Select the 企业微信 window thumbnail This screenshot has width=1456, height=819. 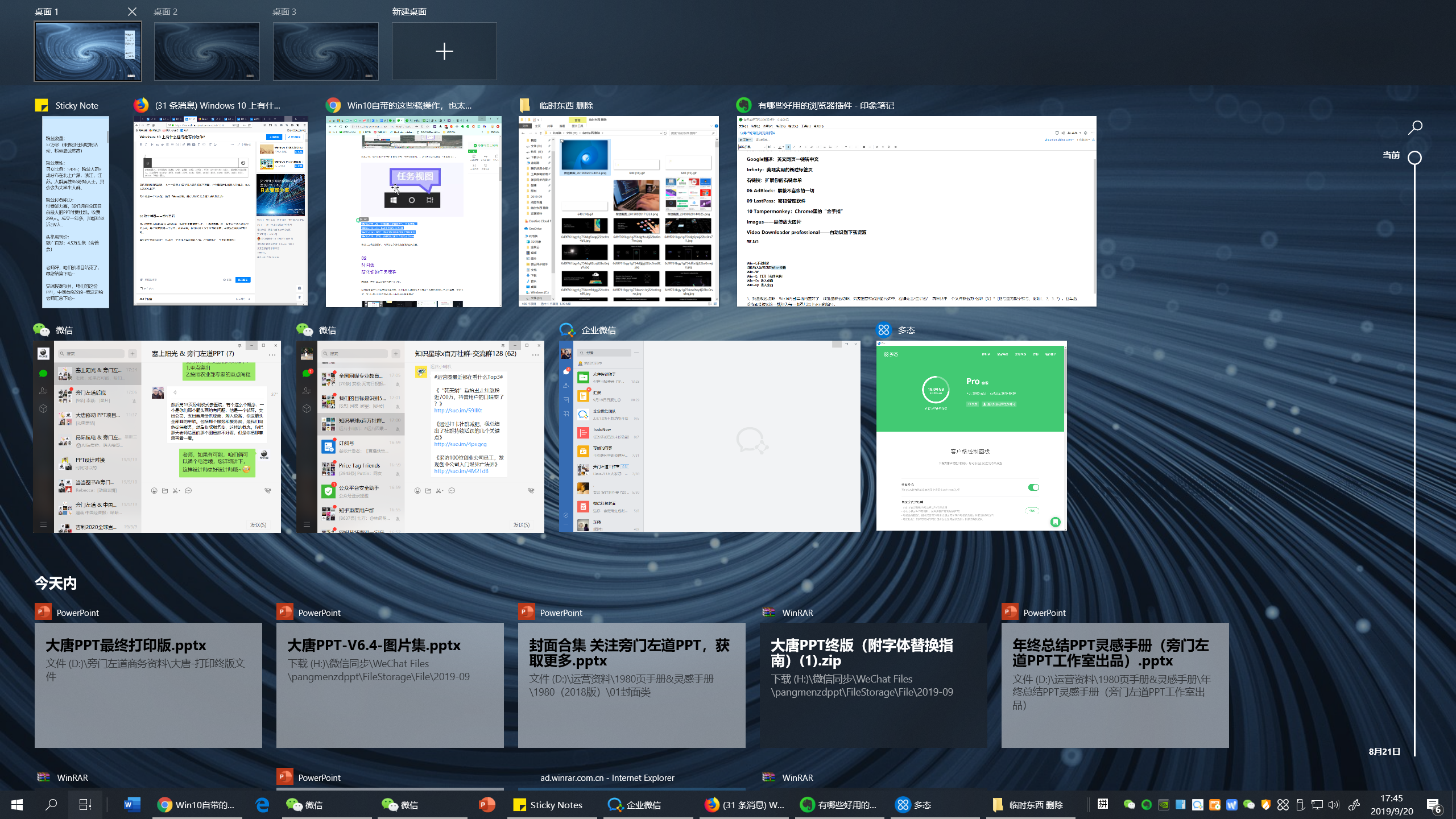coord(709,436)
